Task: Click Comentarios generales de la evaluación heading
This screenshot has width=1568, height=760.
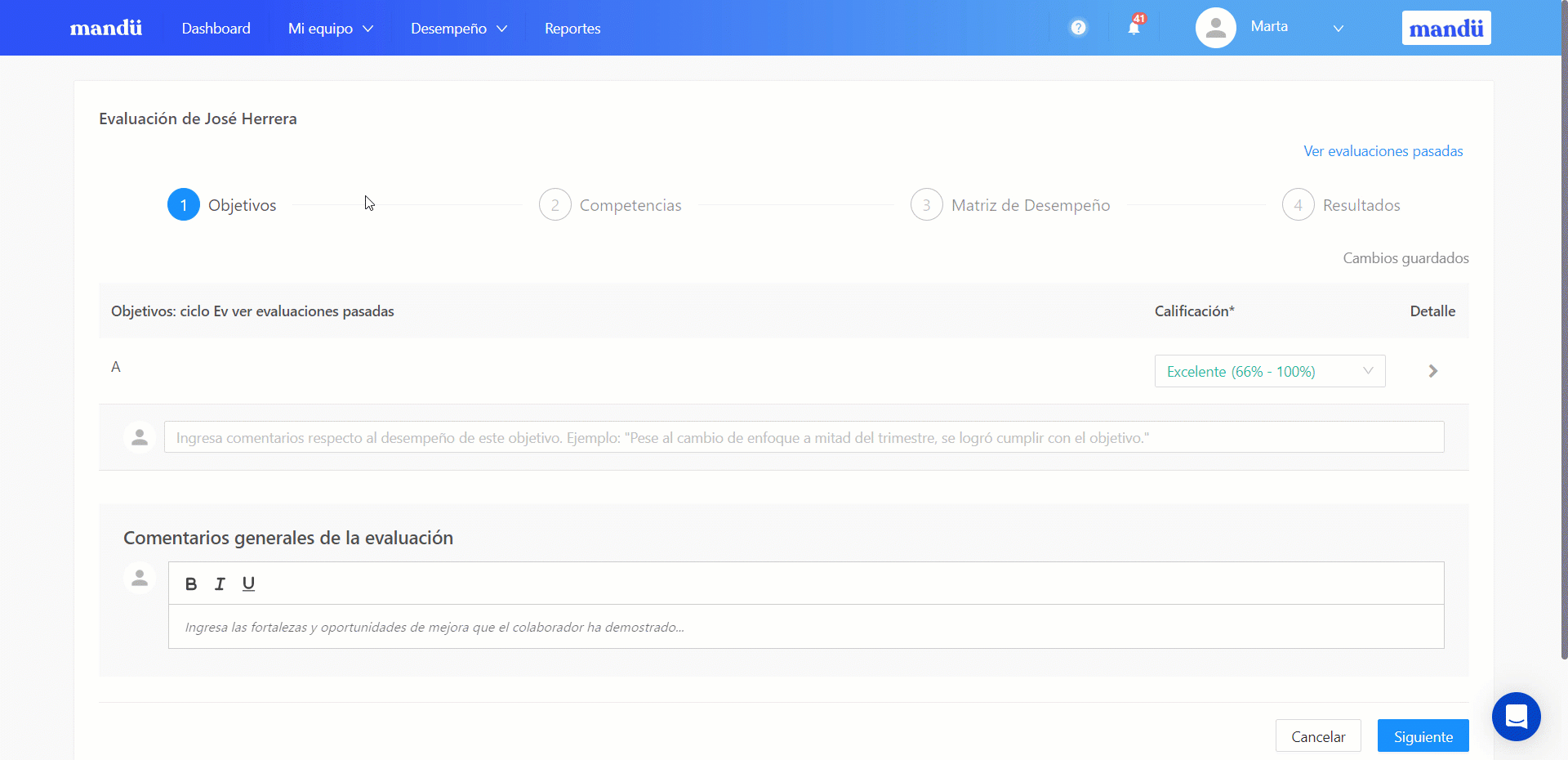Action: [288, 538]
